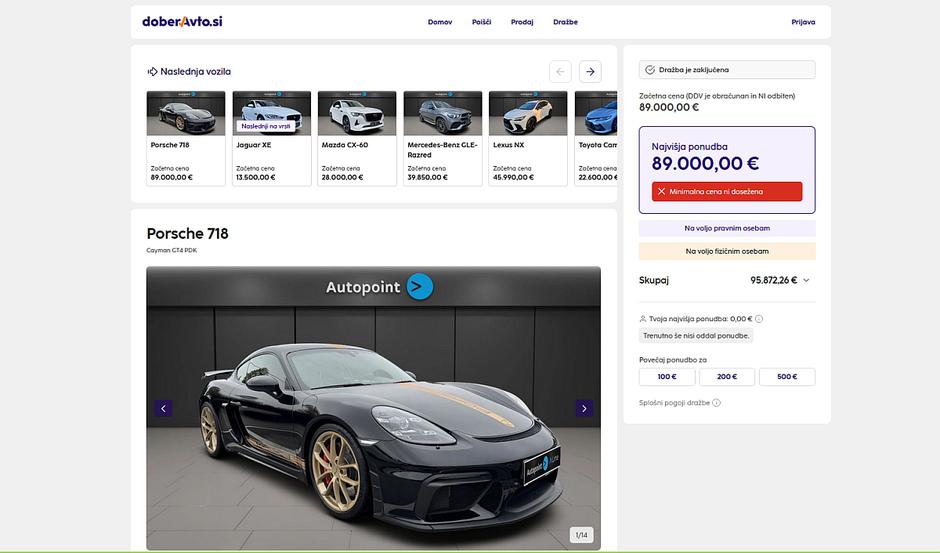Go to next photo of Porsche
Image resolution: width=940 pixels, height=553 pixels.
click(584, 408)
